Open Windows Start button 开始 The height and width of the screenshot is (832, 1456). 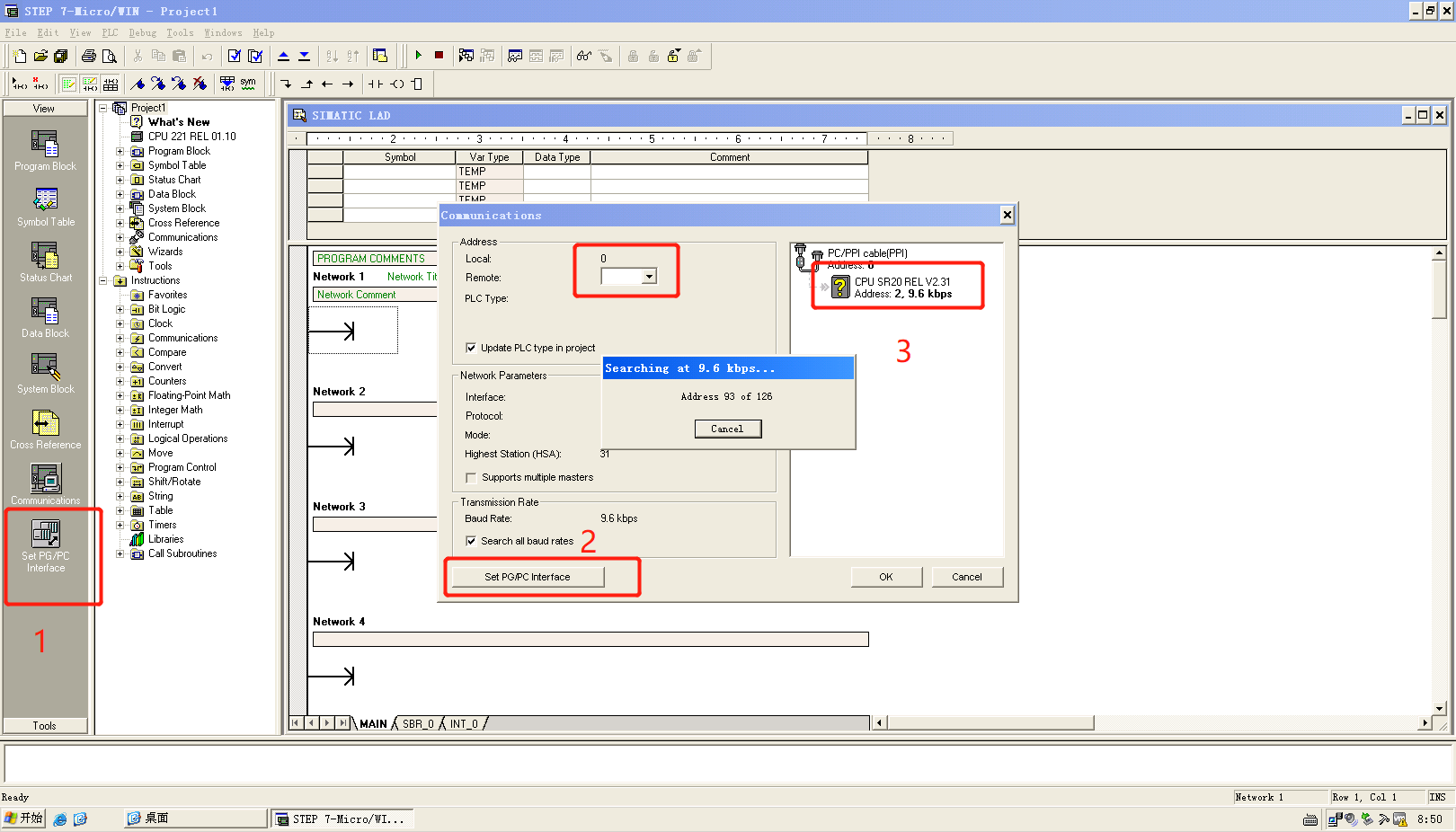pos(23,818)
